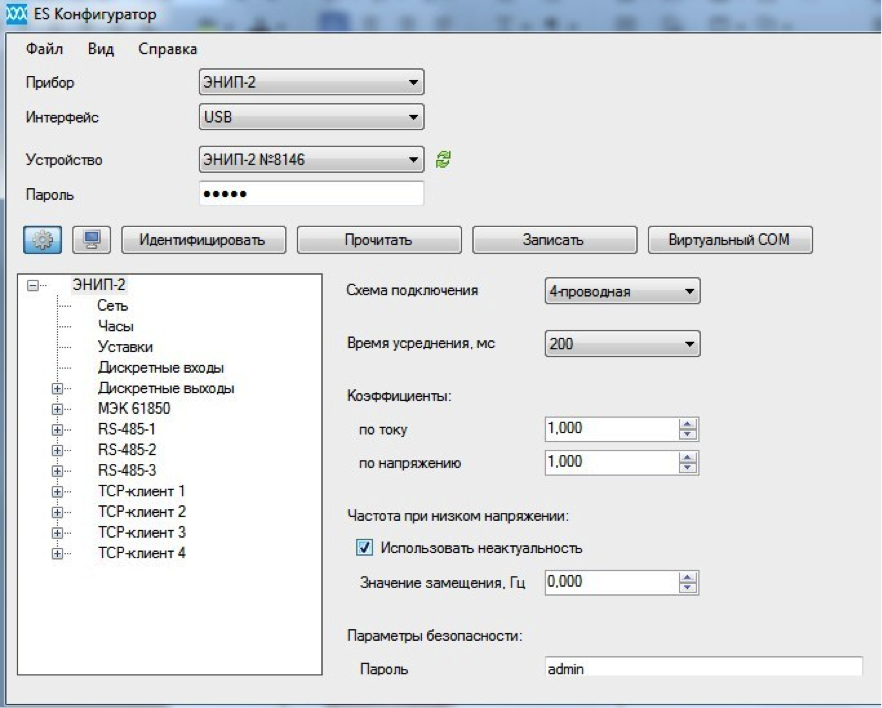
Task: Open the Файл menu
Action: 44,49
